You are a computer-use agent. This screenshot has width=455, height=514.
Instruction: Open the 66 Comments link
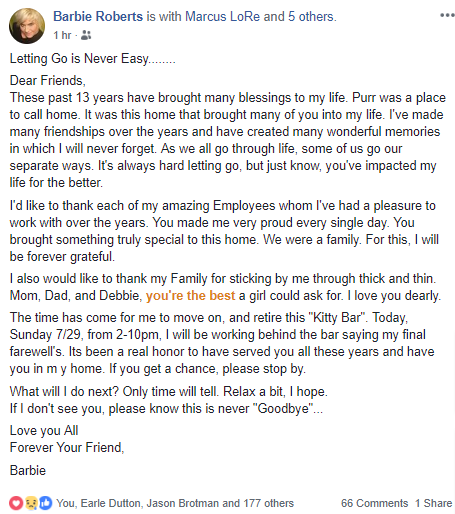(374, 503)
